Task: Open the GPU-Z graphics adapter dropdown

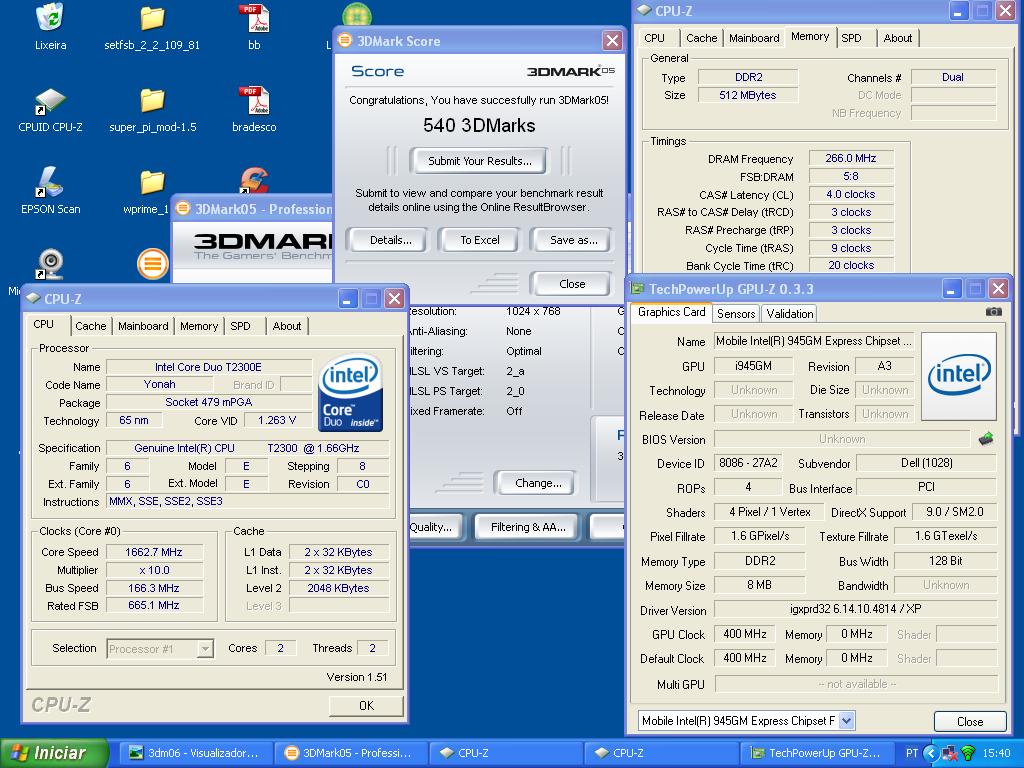Action: 846,720
